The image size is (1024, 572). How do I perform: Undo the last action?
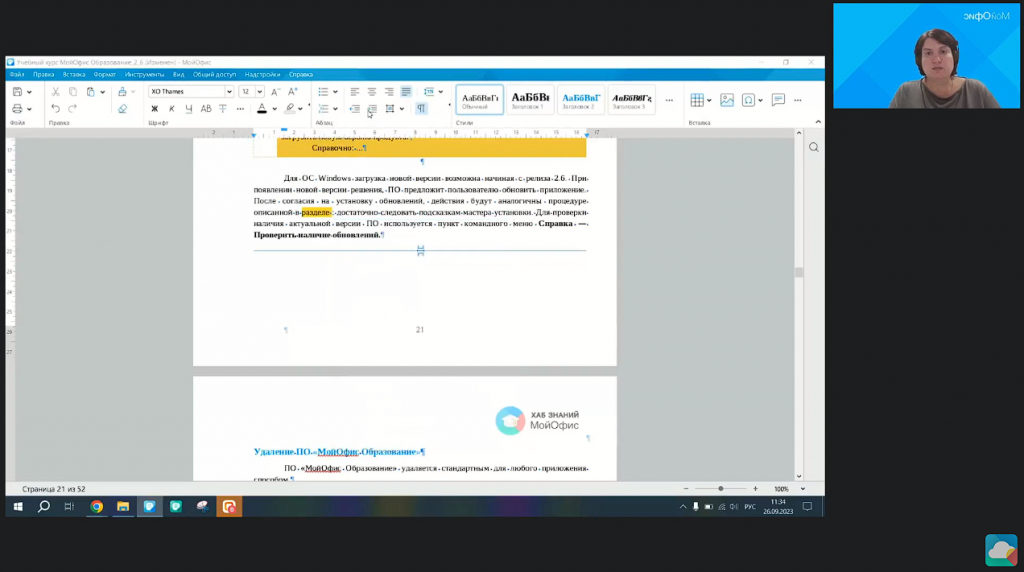[56, 108]
